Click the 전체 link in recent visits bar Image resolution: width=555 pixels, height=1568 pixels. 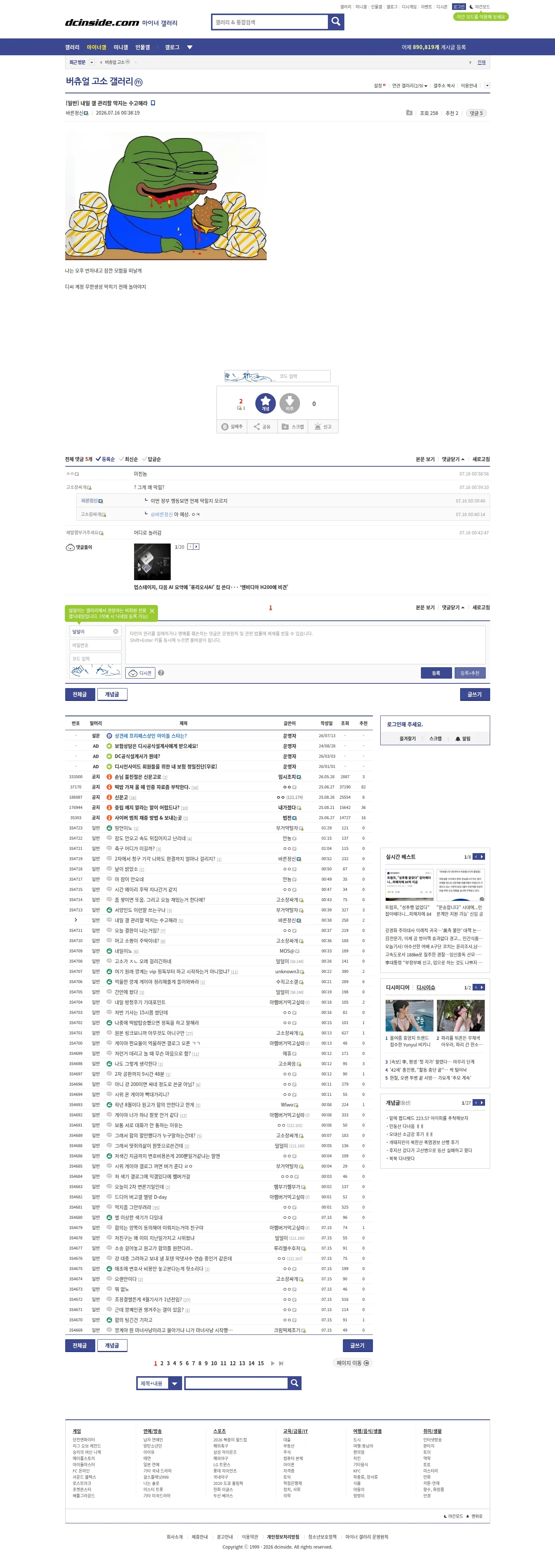pos(481,62)
